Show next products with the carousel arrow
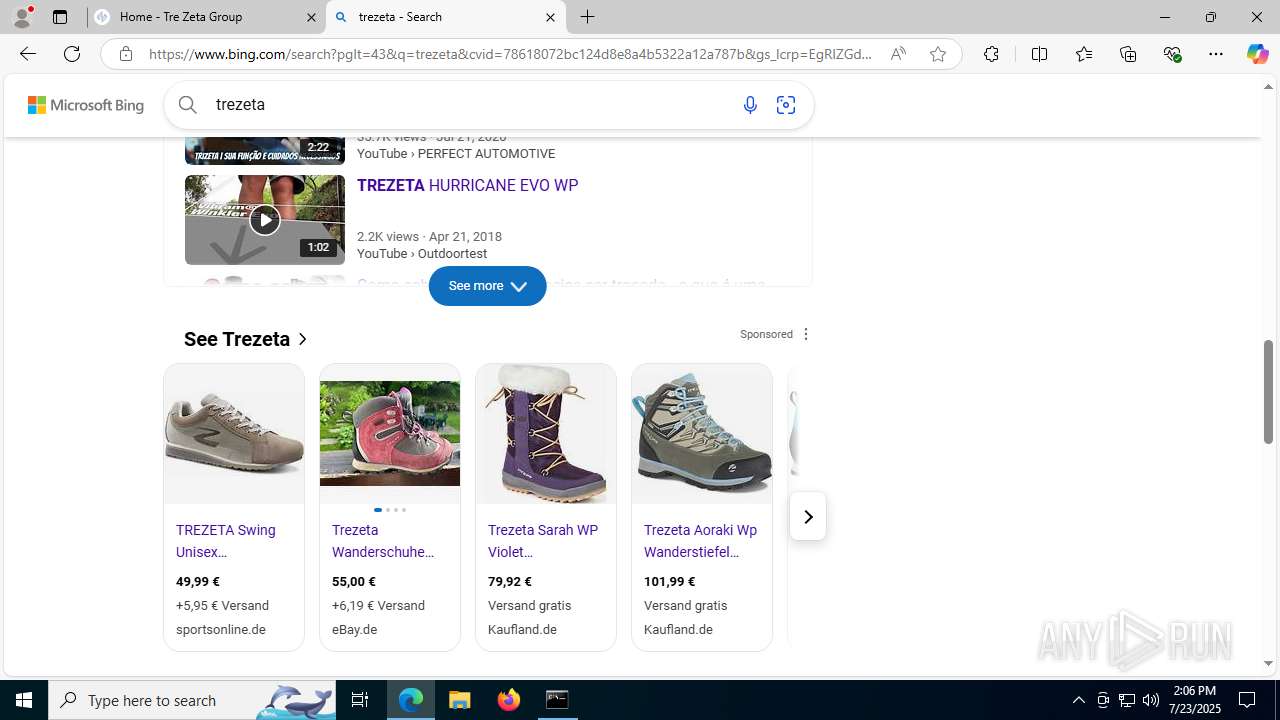The height and width of the screenshot is (720, 1280). [x=808, y=517]
